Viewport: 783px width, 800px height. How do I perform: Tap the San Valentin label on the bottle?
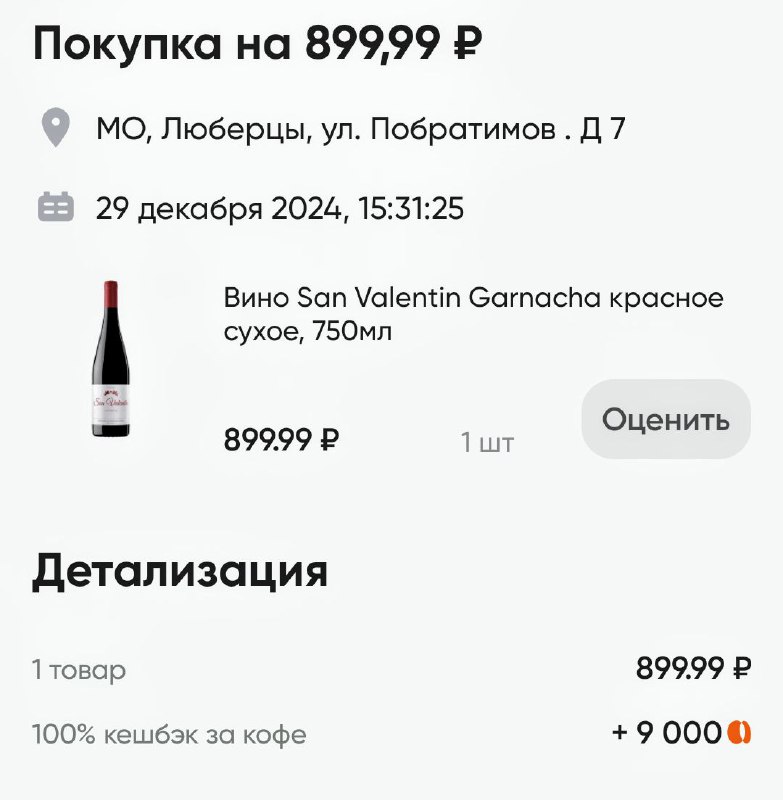click(x=111, y=401)
